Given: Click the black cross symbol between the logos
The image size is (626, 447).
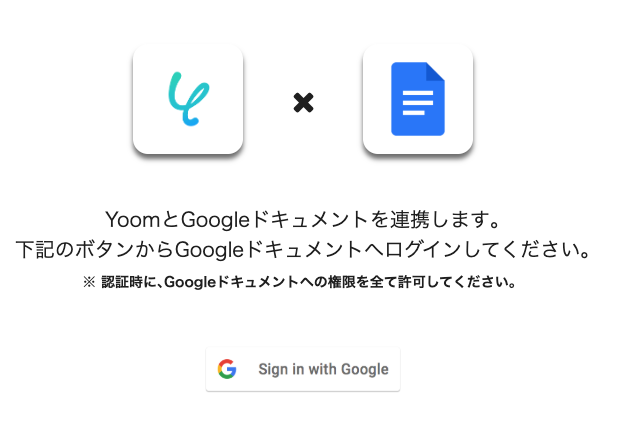Looking at the screenshot, I should pos(303,103).
